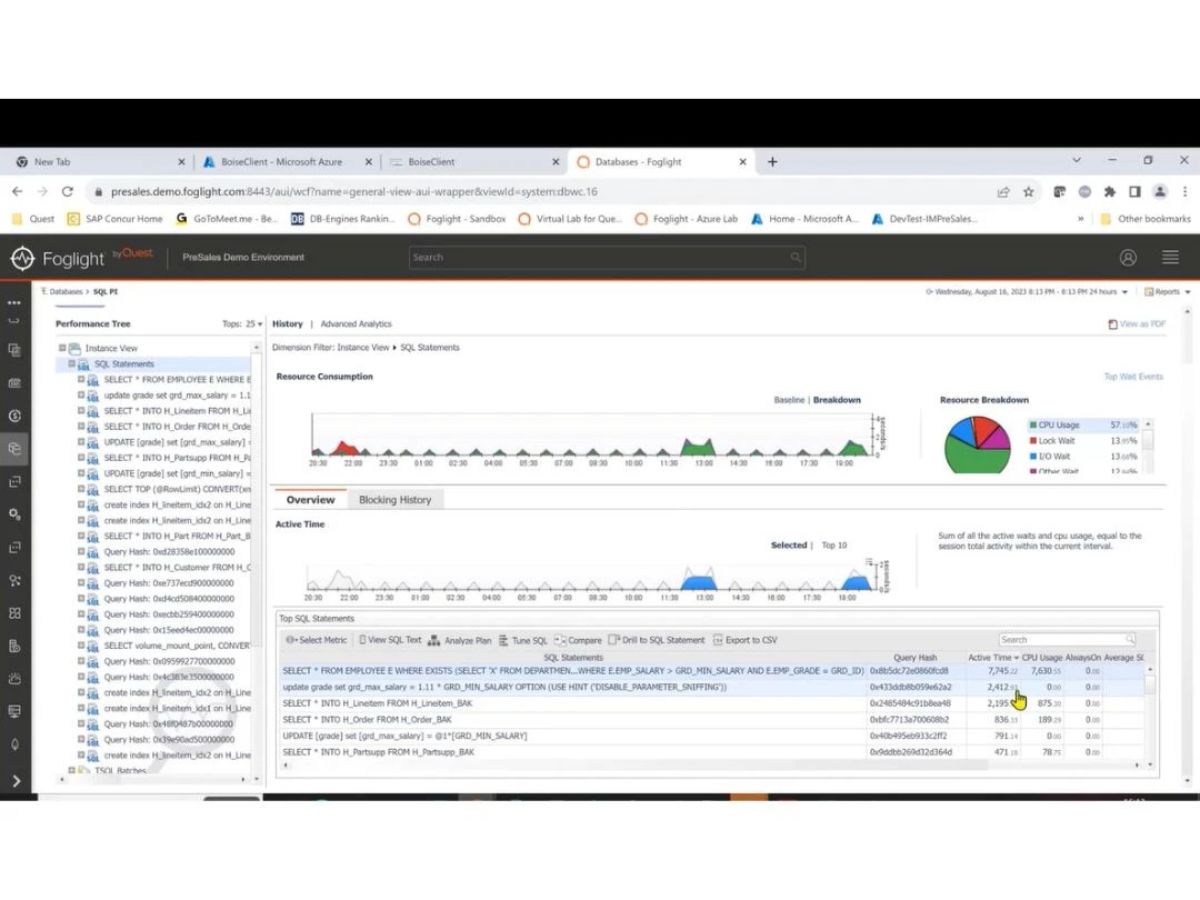Click the Databases breadcrumb link
The height and width of the screenshot is (900, 1200).
pos(66,292)
